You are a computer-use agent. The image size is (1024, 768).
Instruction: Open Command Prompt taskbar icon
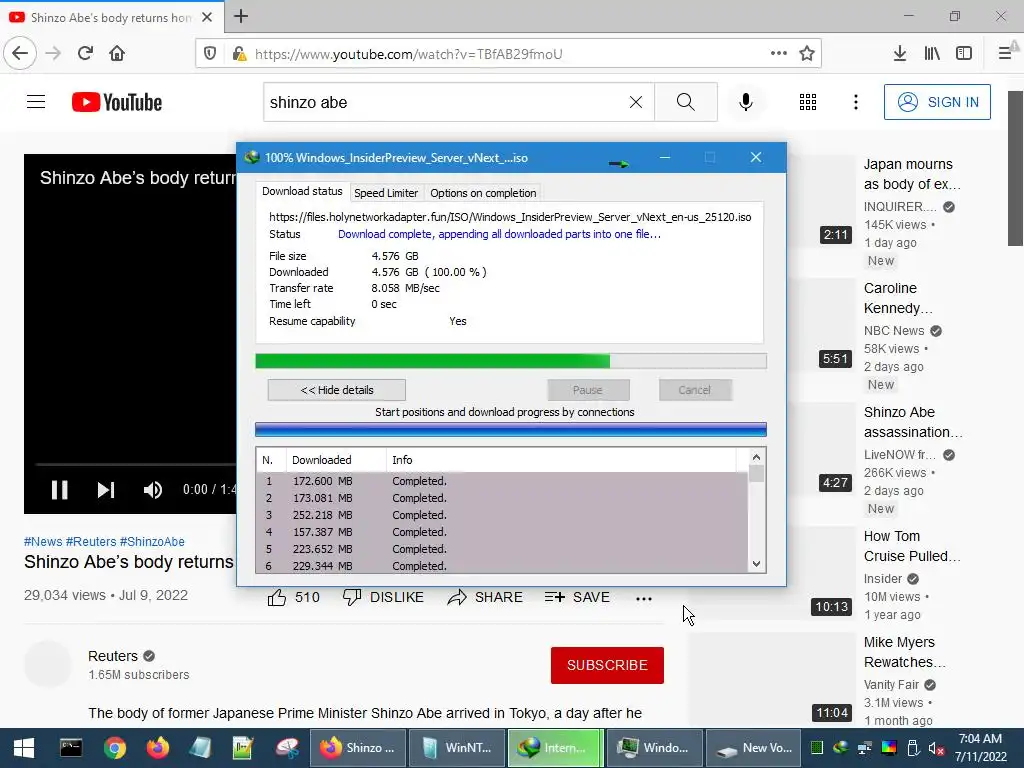tap(71, 748)
